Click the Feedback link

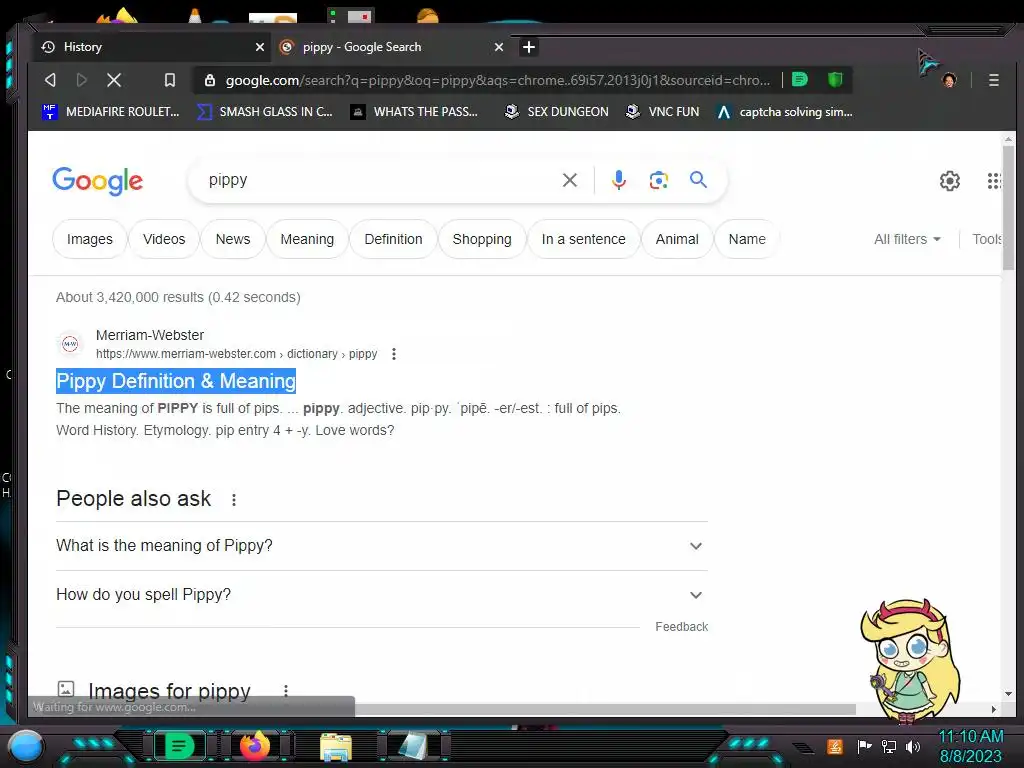(x=681, y=627)
